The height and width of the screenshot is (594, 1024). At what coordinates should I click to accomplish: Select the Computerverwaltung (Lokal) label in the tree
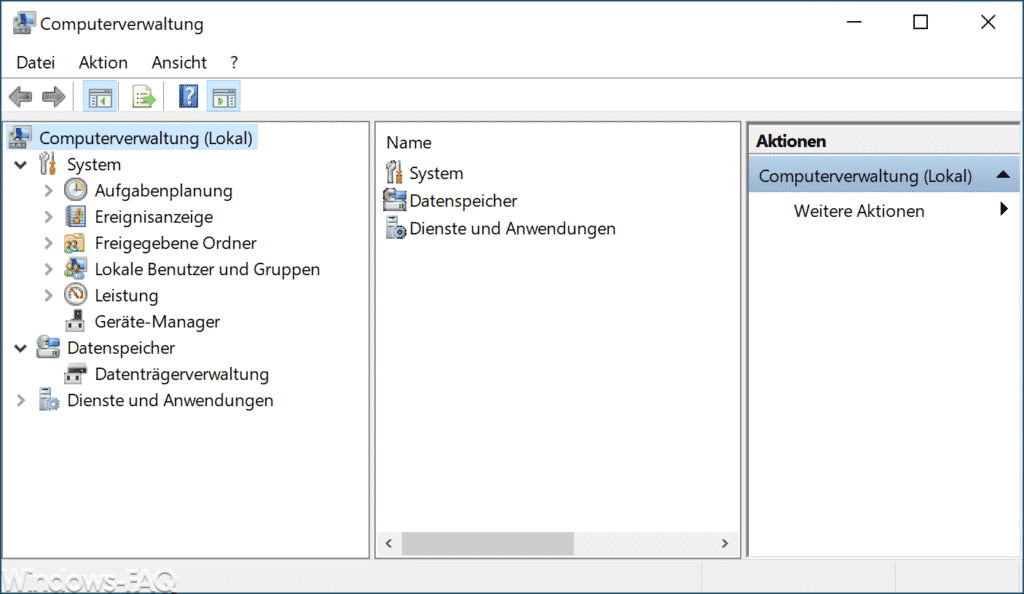click(x=146, y=138)
